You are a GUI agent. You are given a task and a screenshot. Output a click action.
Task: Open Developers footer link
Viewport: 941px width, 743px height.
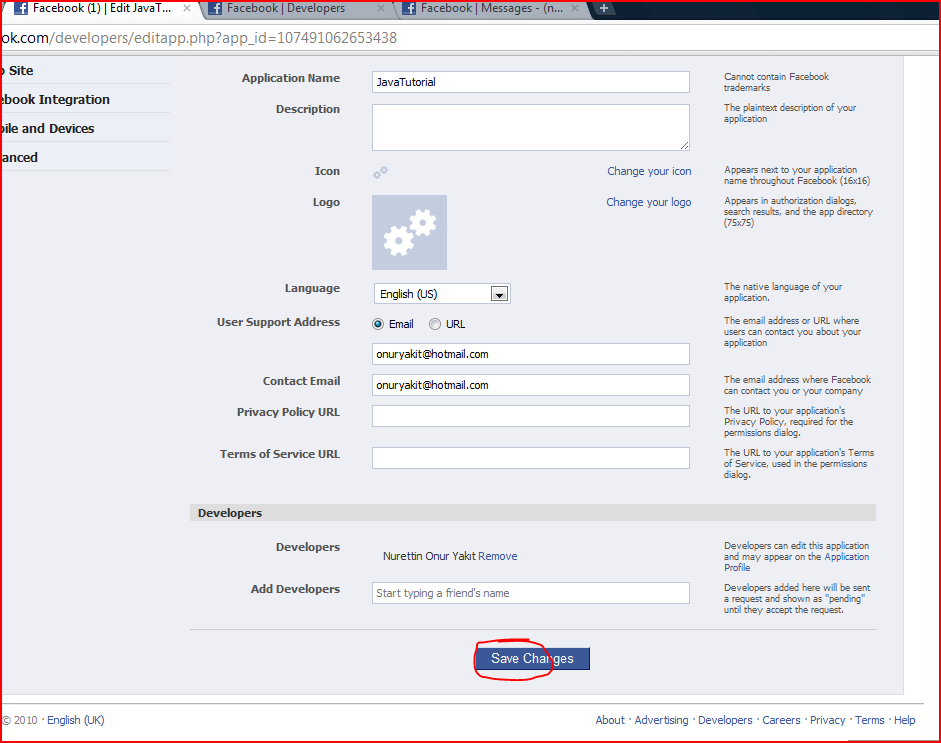click(725, 720)
